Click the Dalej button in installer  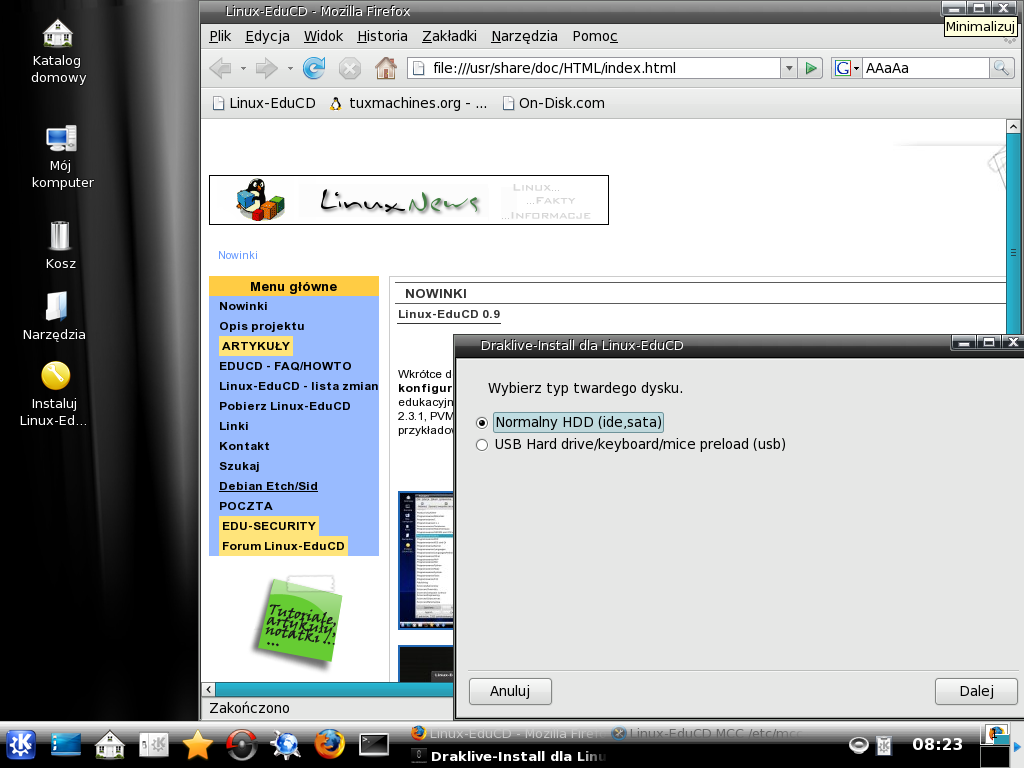tap(976, 691)
